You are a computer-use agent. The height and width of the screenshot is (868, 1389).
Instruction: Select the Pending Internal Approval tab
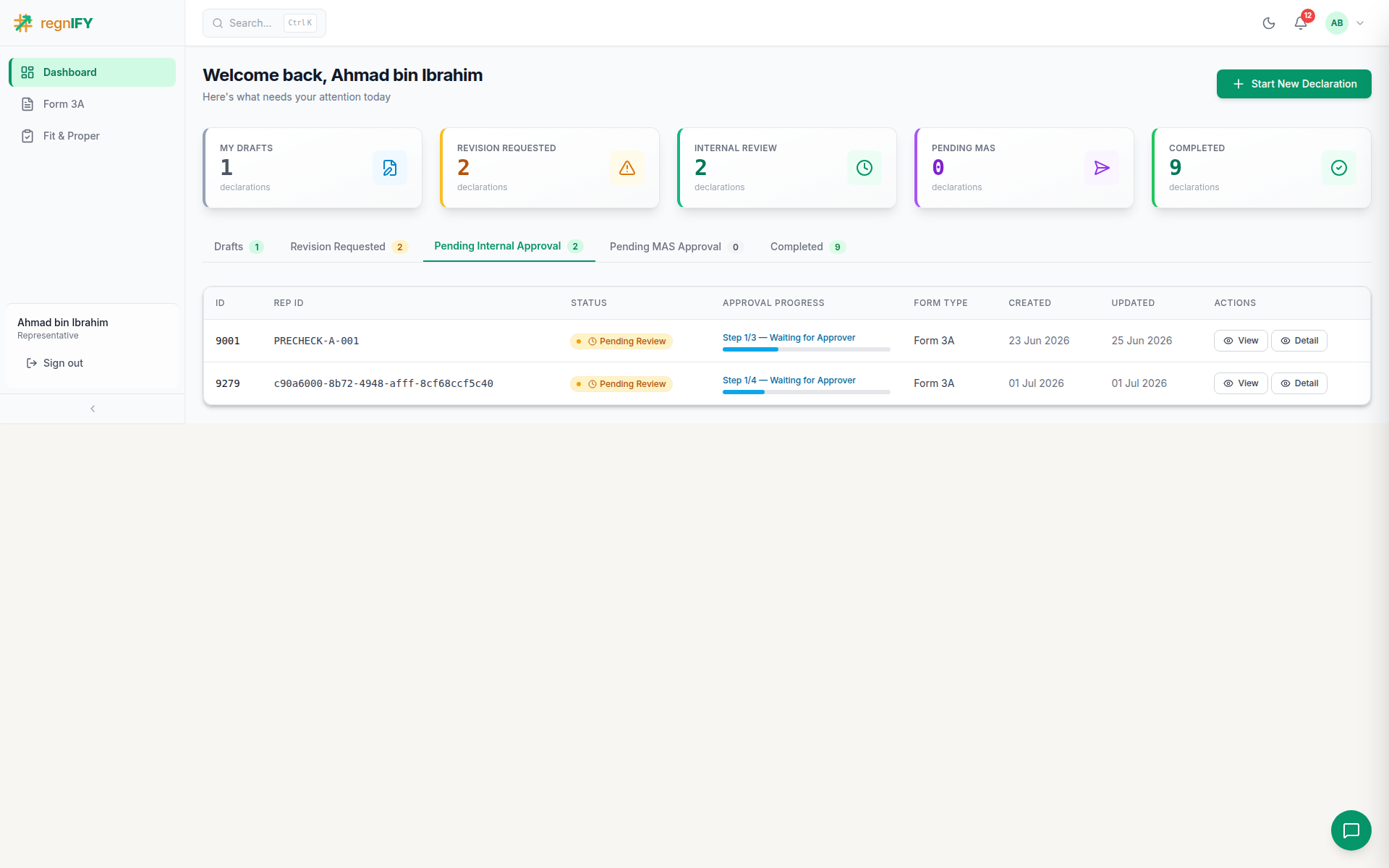pos(509,246)
